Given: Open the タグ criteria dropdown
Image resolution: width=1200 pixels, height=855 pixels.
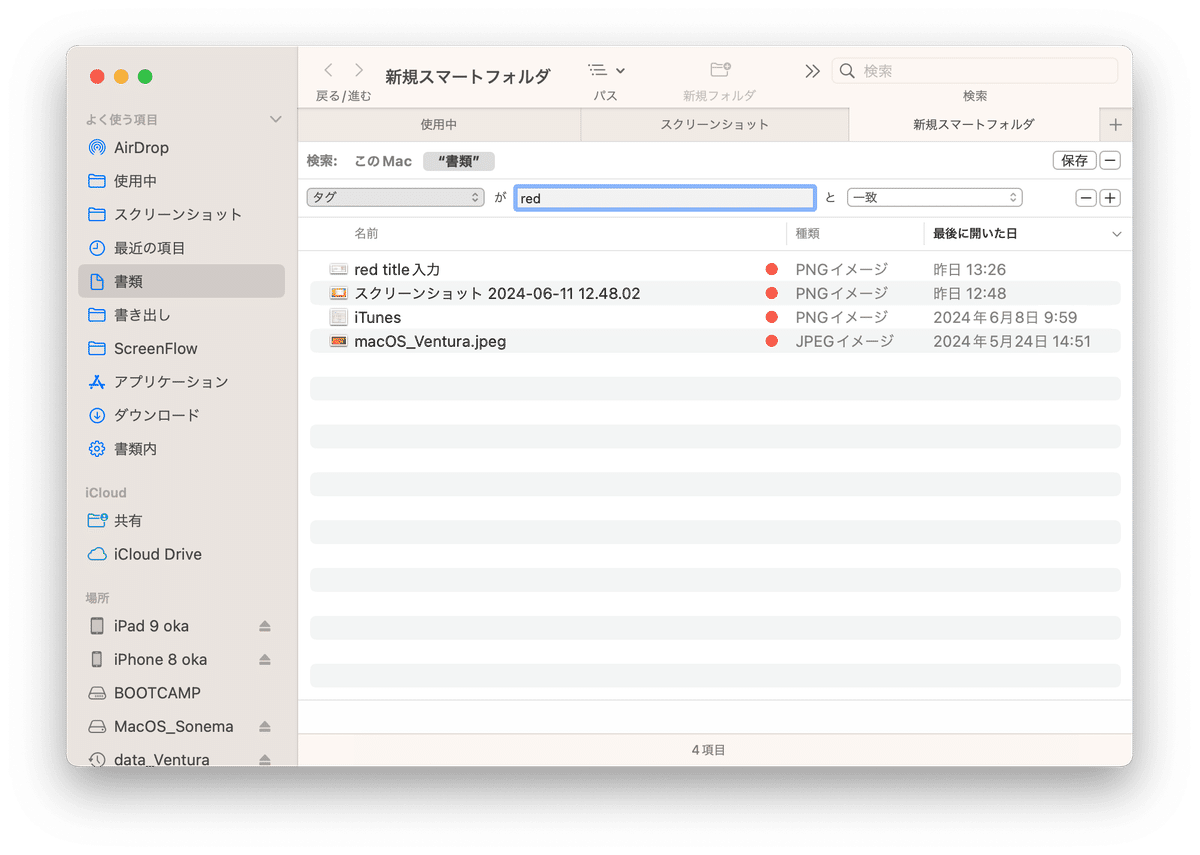Looking at the screenshot, I should pyautogui.click(x=396, y=198).
